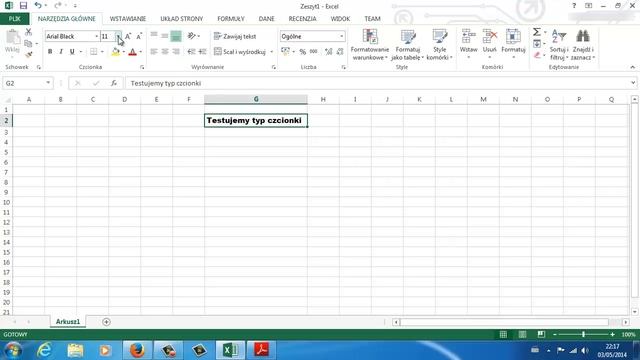This screenshot has height=360, width=640.
Task: Expand the formula bar
Action: click(633, 83)
